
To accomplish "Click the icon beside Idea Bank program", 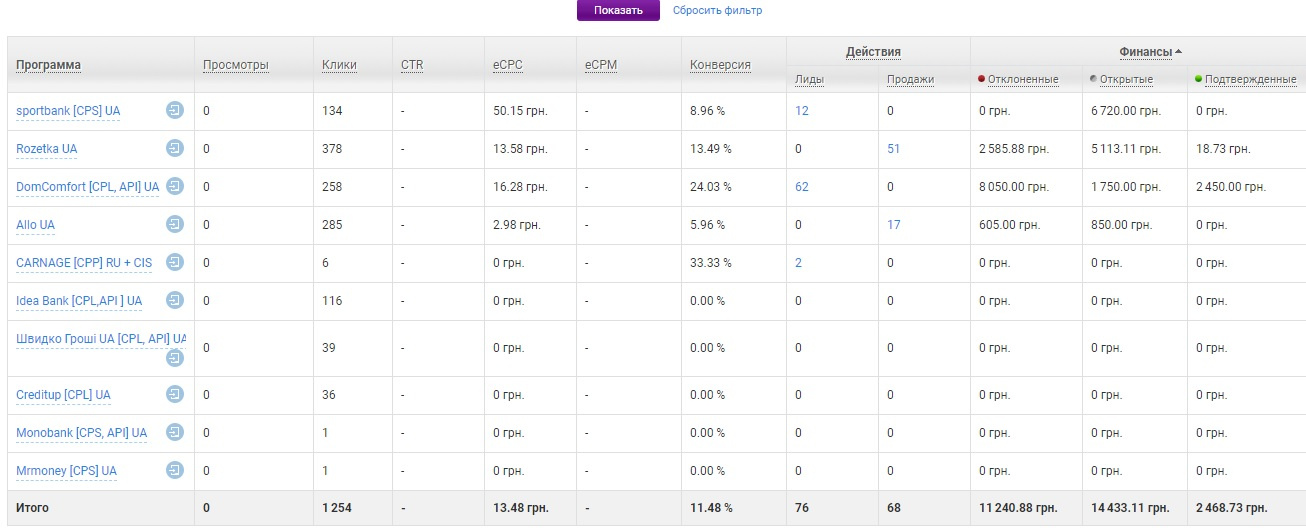I will tap(175, 300).
